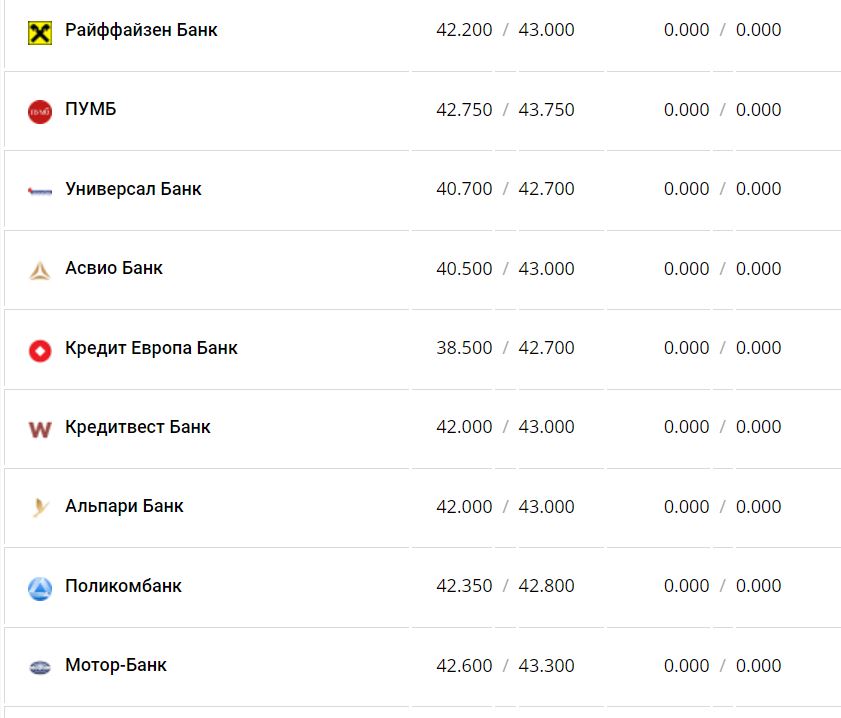
Task: Click the Райффайзен Банк yellow logo icon
Action: tap(40, 32)
